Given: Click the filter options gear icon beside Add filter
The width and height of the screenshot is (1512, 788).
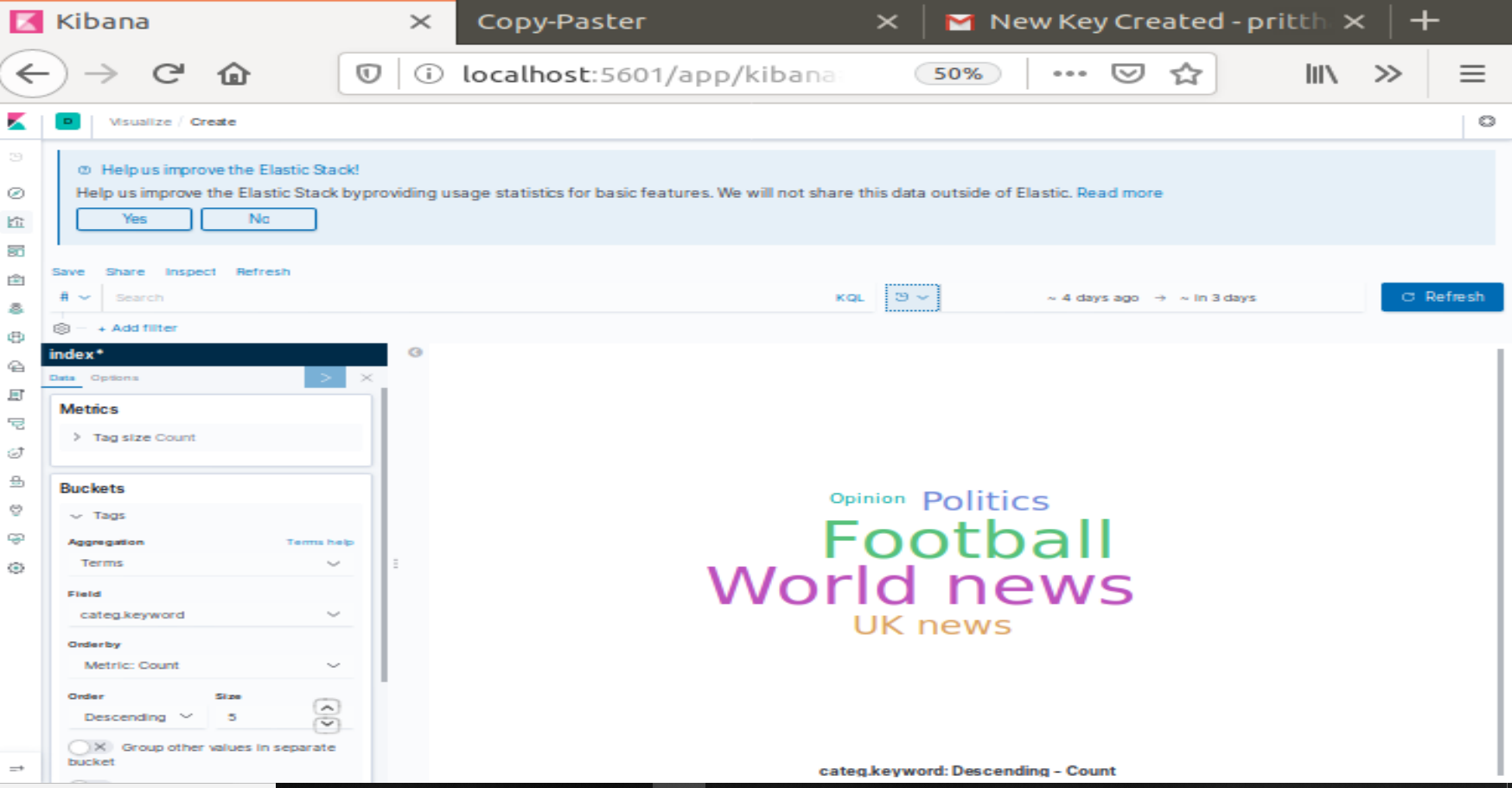Looking at the screenshot, I should 61,328.
